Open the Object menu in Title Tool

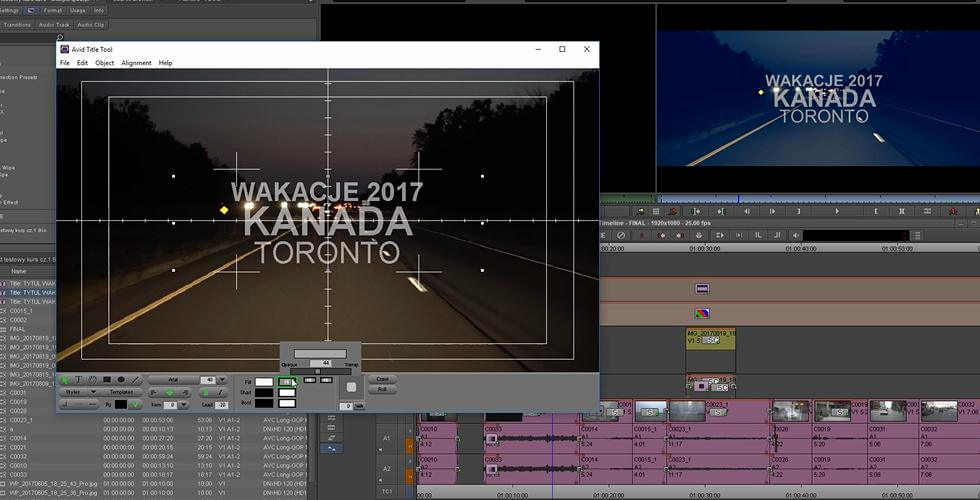point(104,63)
